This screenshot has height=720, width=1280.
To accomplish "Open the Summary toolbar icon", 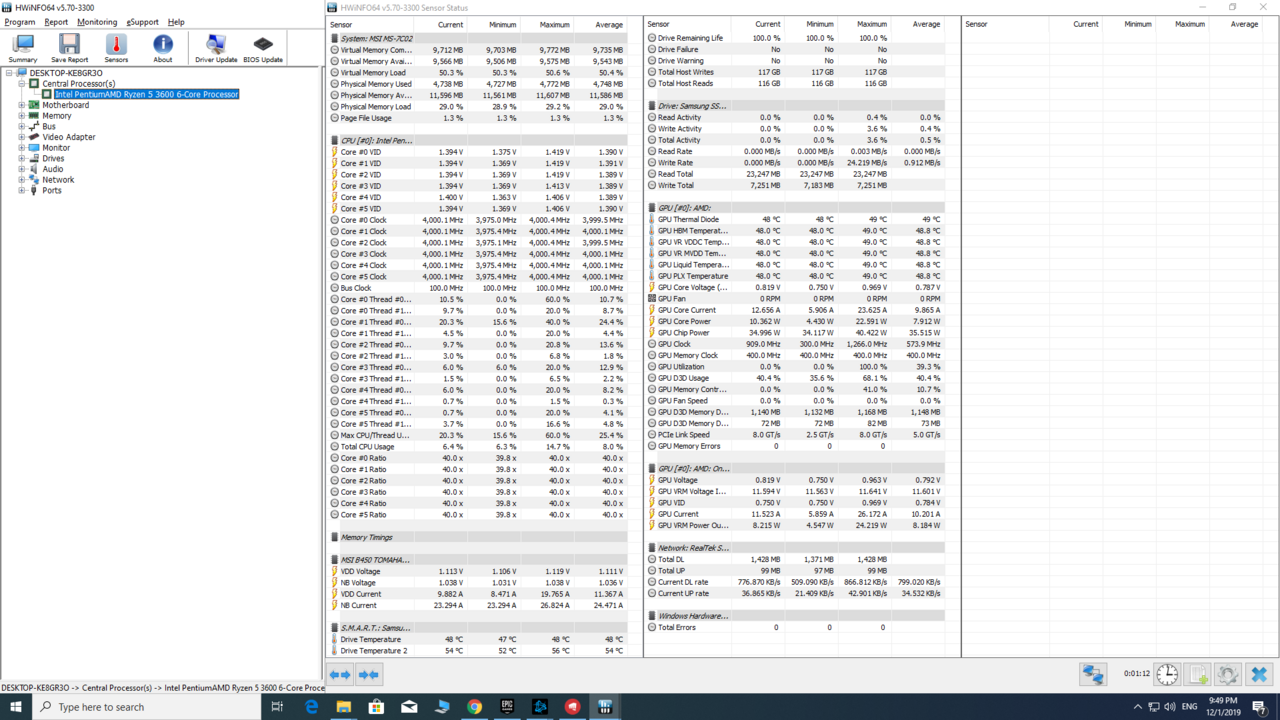I will click(23, 48).
